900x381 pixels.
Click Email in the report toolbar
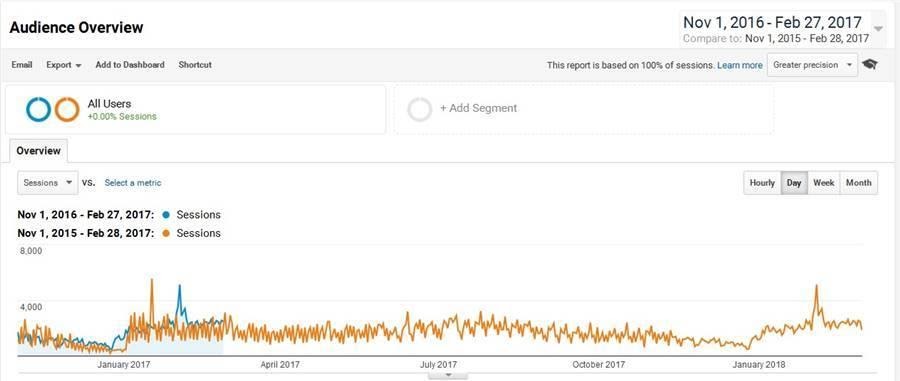pos(22,65)
